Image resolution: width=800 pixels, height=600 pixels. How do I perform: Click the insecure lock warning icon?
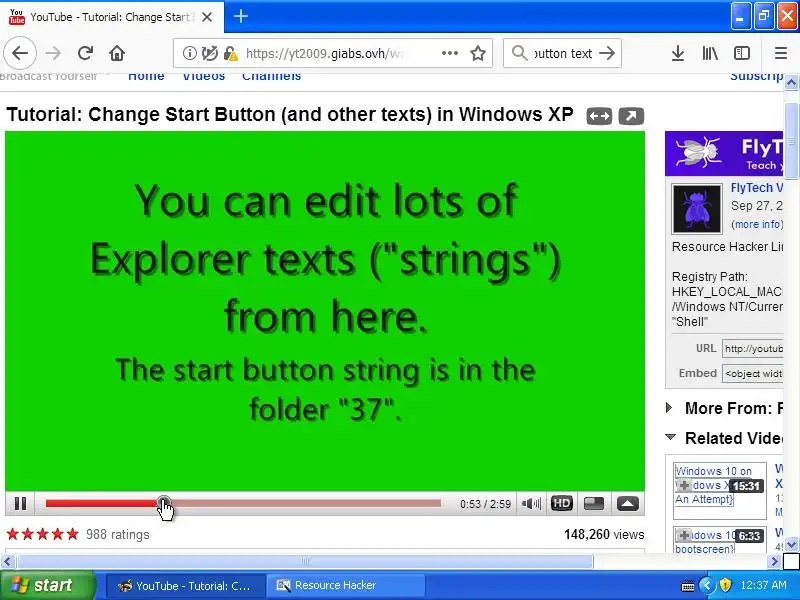[x=231, y=53]
